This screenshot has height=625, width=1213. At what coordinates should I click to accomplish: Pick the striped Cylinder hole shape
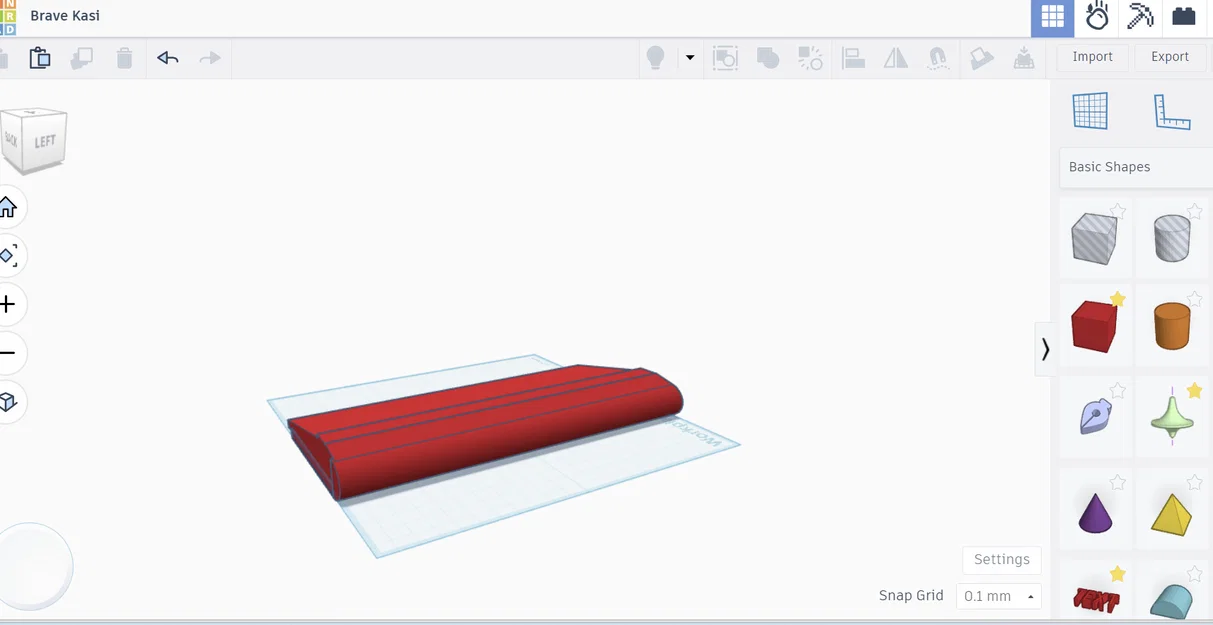pos(1172,240)
